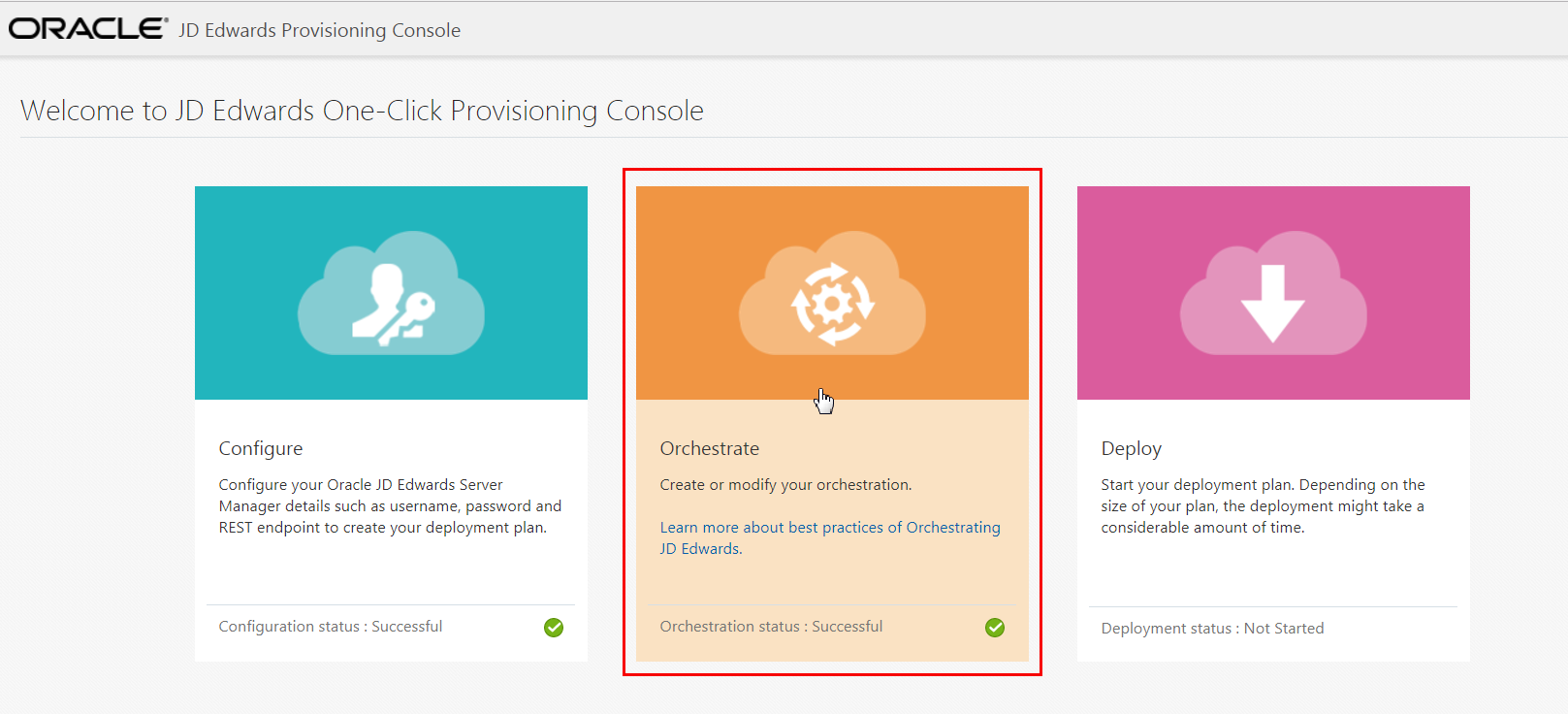Open the best practices of Orchestrating link

(830, 537)
